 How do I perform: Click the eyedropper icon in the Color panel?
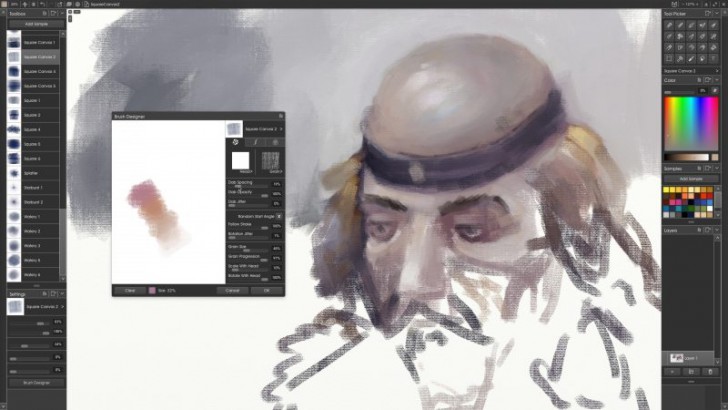(x=715, y=91)
